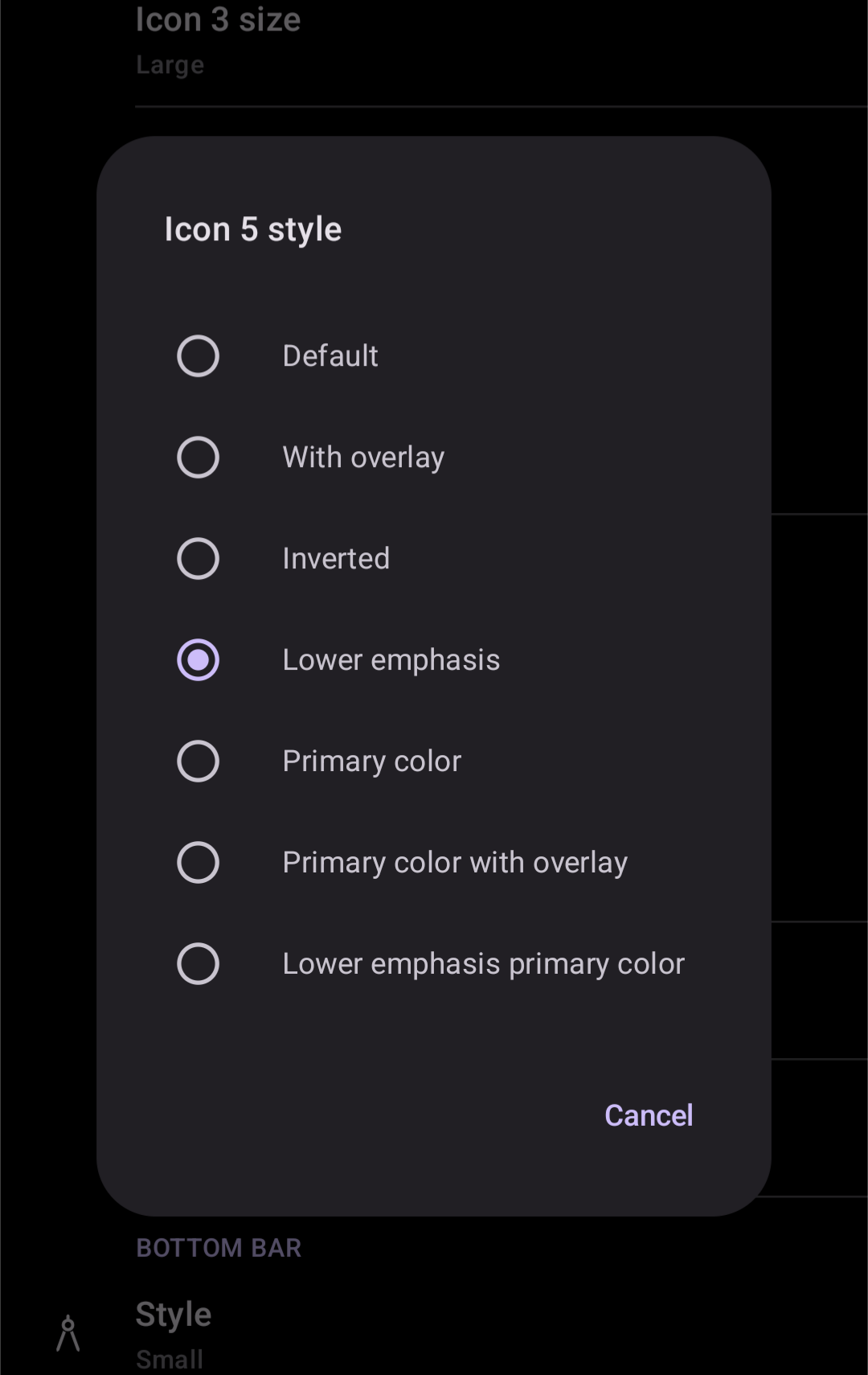Click the compass icon beside Style
The width and height of the screenshot is (868, 1375).
point(68,1332)
